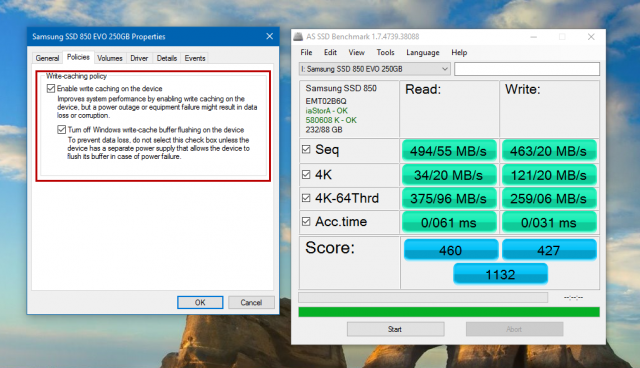640x368 pixels.
Task: Click the disabled Abort button
Action: [514, 329]
